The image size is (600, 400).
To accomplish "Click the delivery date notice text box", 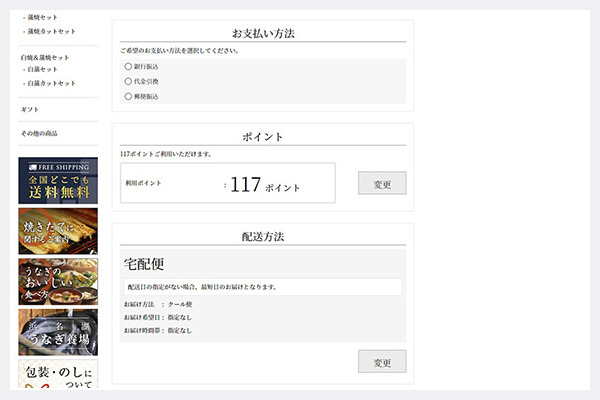I will (x=262, y=287).
